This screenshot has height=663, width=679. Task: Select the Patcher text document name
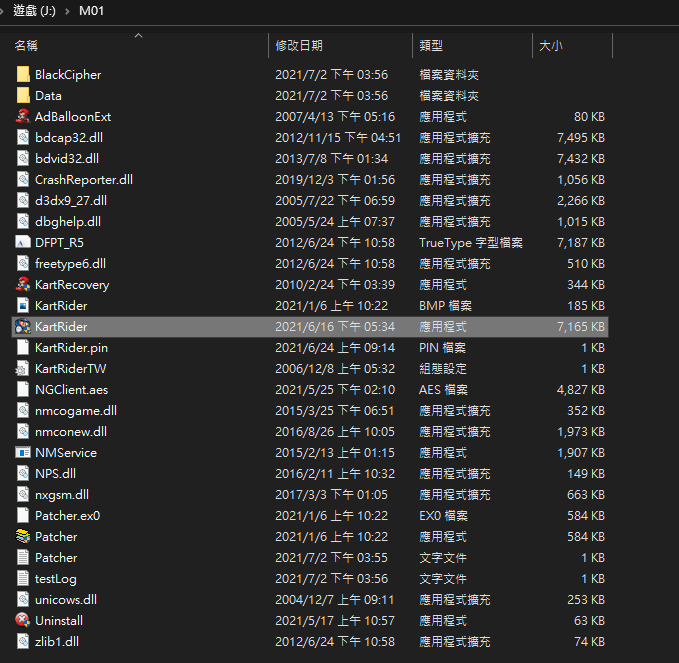coord(56,557)
